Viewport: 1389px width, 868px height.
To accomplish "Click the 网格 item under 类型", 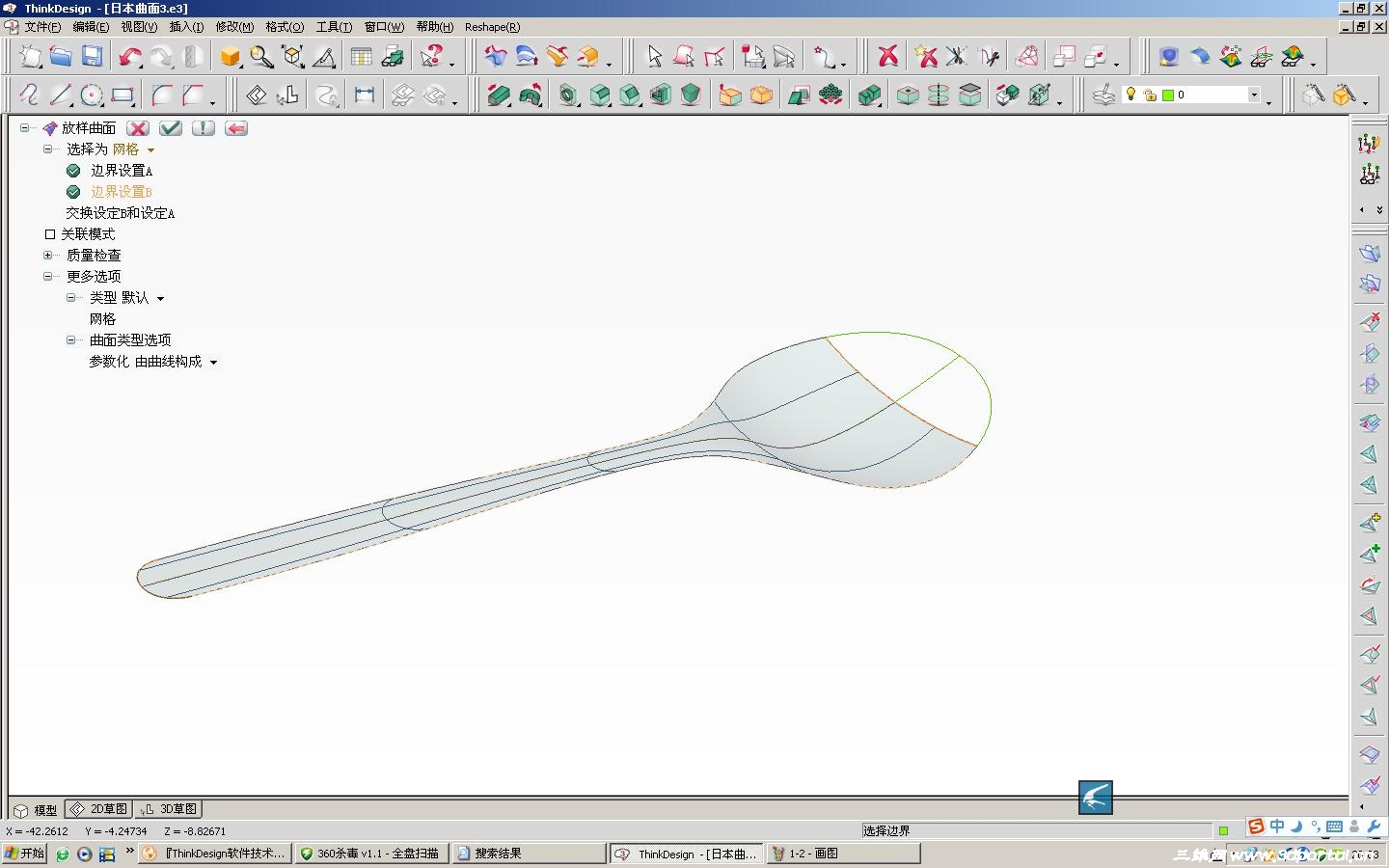I will point(102,319).
